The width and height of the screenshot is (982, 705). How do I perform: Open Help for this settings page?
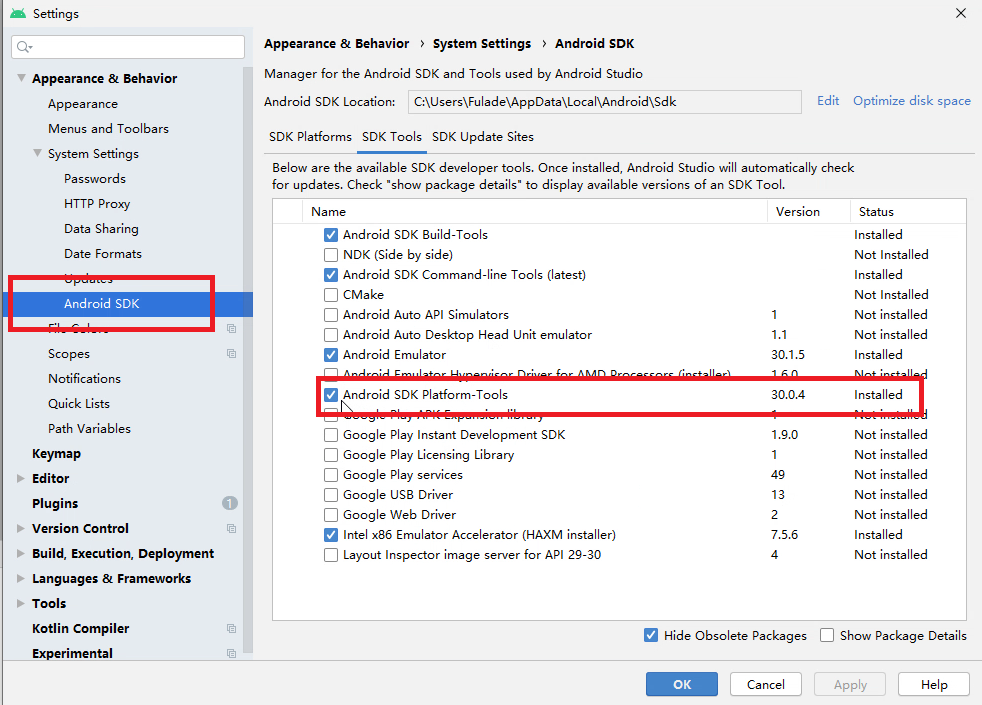tap(933, 684)
